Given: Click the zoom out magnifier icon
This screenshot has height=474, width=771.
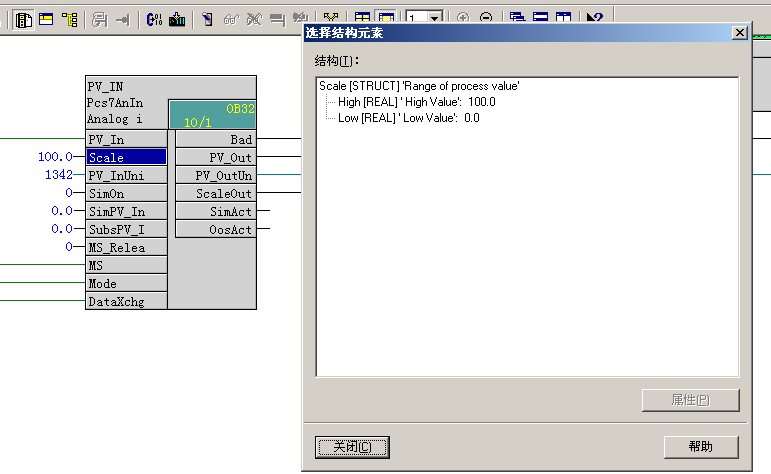Looking at the screenshot, I should coord(485,18).
